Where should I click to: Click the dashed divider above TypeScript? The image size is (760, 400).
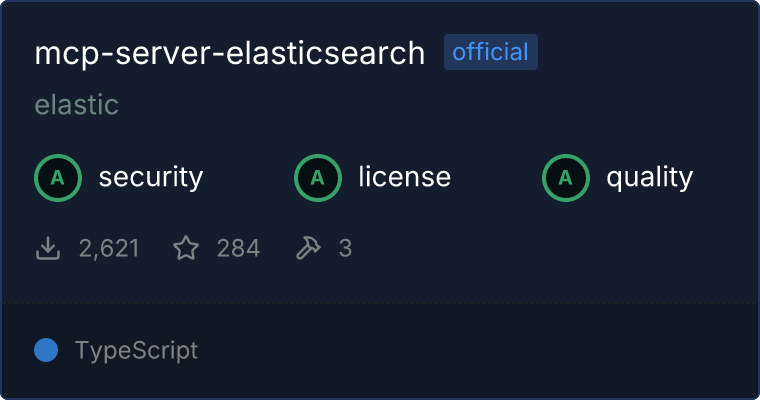(380, 303)
